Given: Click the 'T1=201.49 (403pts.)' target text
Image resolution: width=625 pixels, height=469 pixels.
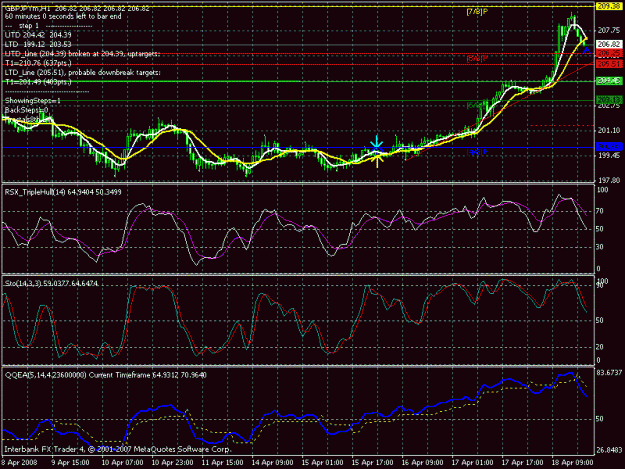Looking at the screenshot, I should (x=38, y=82).
